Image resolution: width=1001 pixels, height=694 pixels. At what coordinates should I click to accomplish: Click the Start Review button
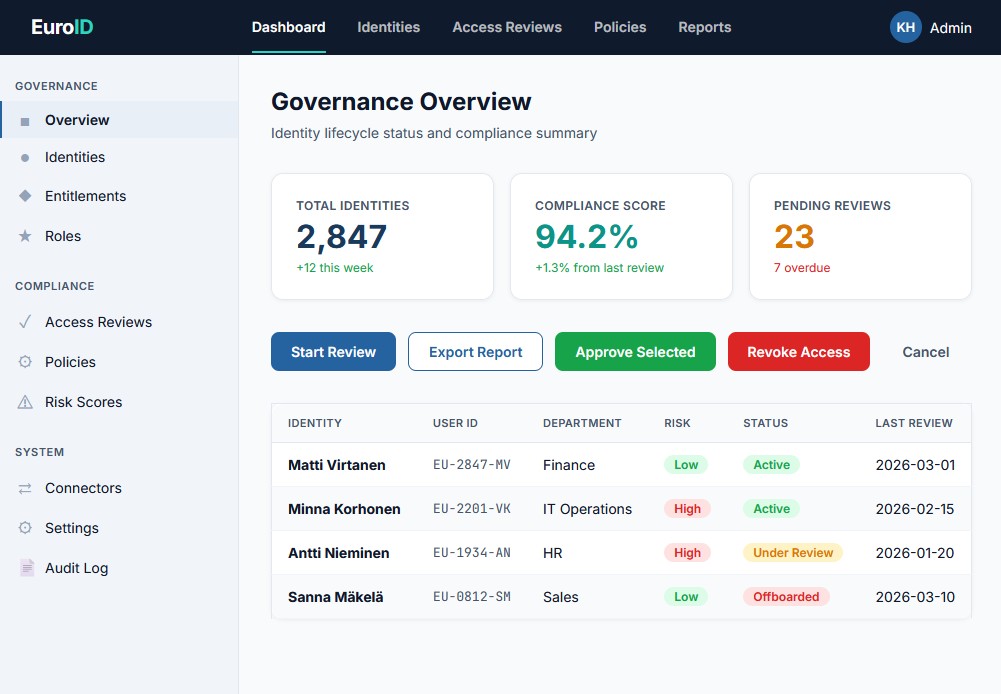coord(333,351)
